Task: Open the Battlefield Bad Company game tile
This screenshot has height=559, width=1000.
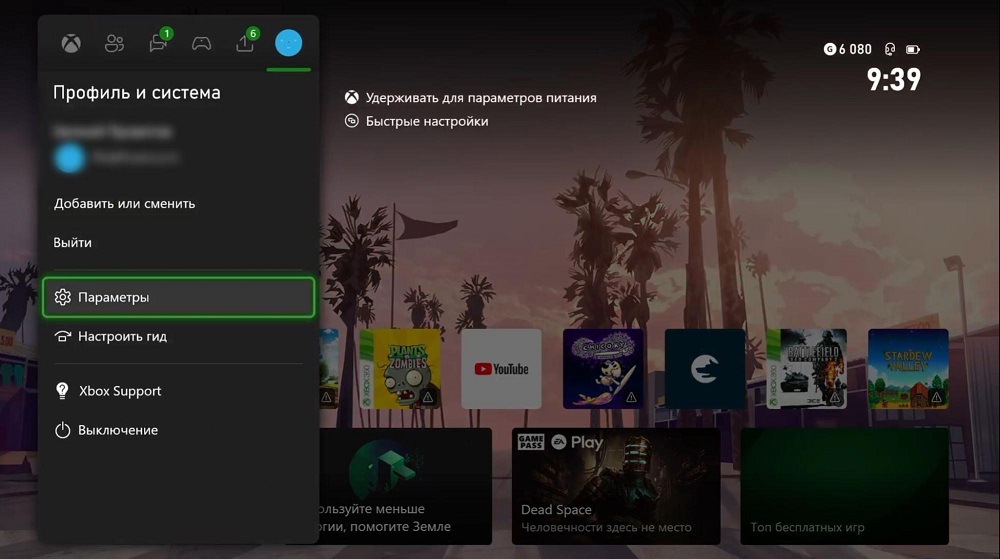Action: tap(806, 369)
